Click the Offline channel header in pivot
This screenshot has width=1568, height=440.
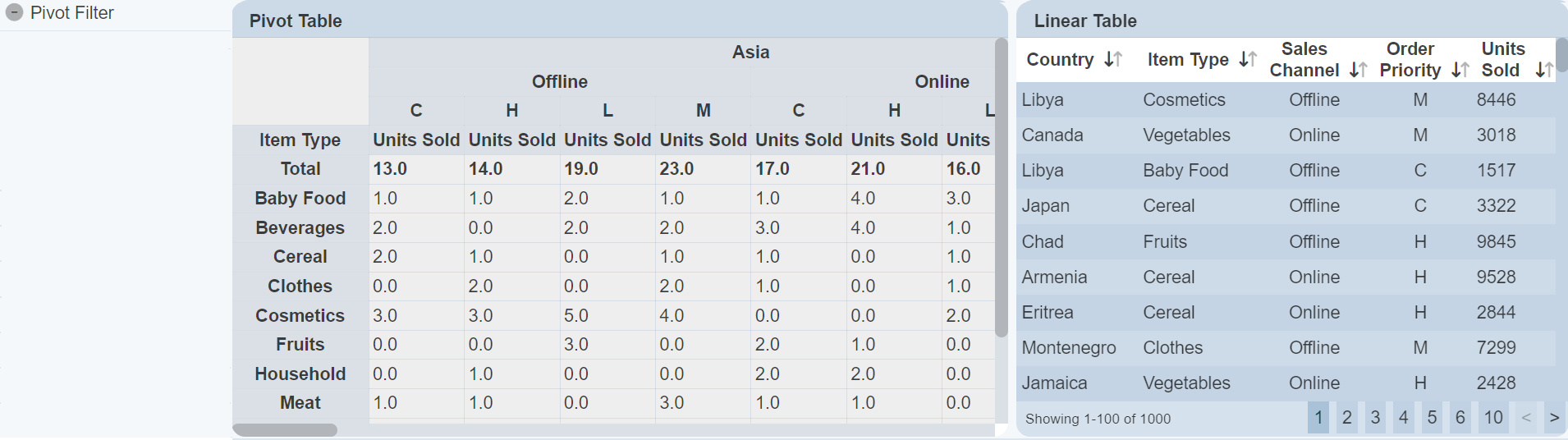(x=559, y=82)
